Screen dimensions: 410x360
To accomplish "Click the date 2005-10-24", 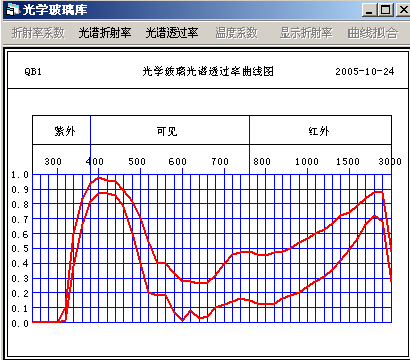I will (x=365, y=71).
